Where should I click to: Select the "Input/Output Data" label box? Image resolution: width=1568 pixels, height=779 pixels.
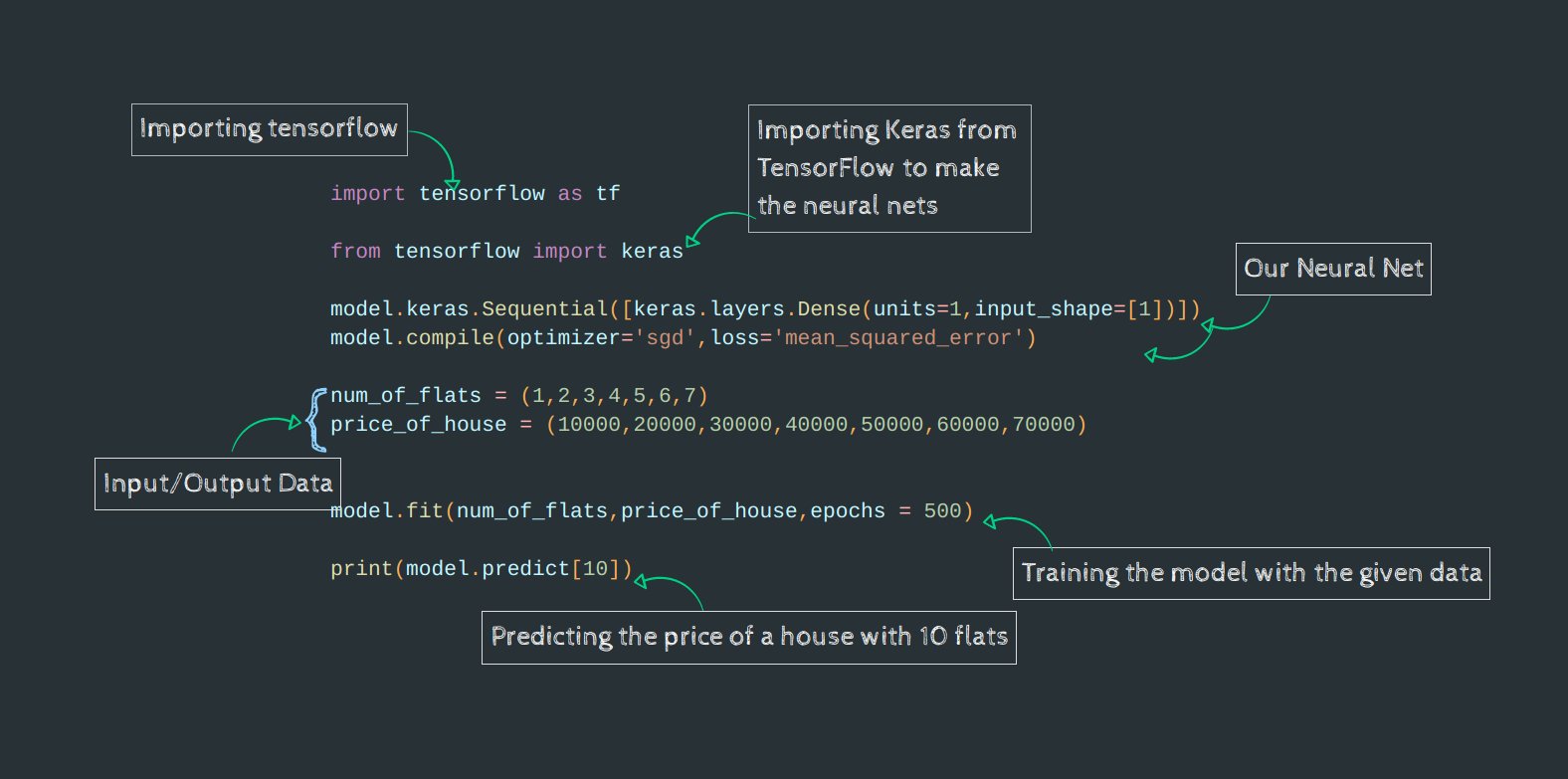[217, 484]
